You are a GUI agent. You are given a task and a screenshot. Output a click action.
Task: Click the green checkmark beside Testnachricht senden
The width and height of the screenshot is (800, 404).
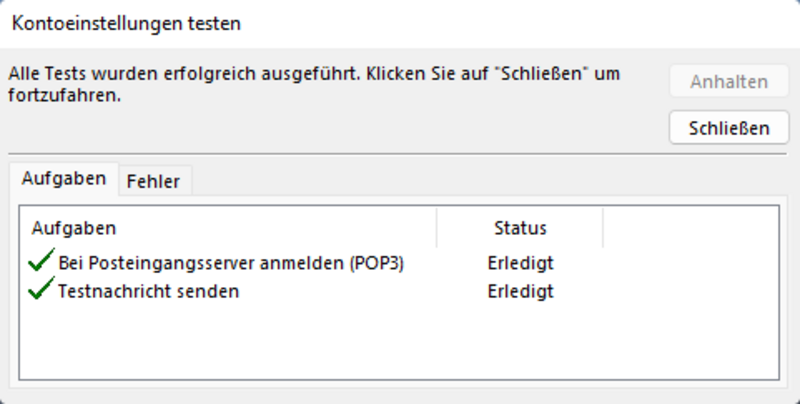coord(41,289)
